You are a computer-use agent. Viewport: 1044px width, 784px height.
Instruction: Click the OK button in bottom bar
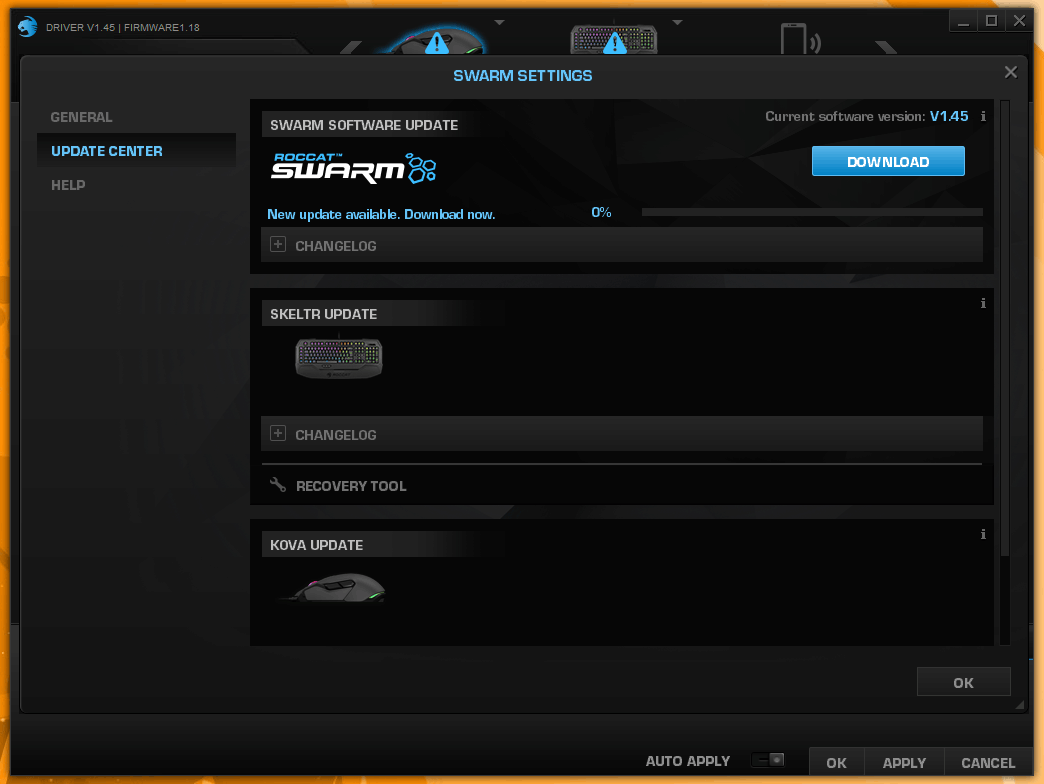pos(836,763)
